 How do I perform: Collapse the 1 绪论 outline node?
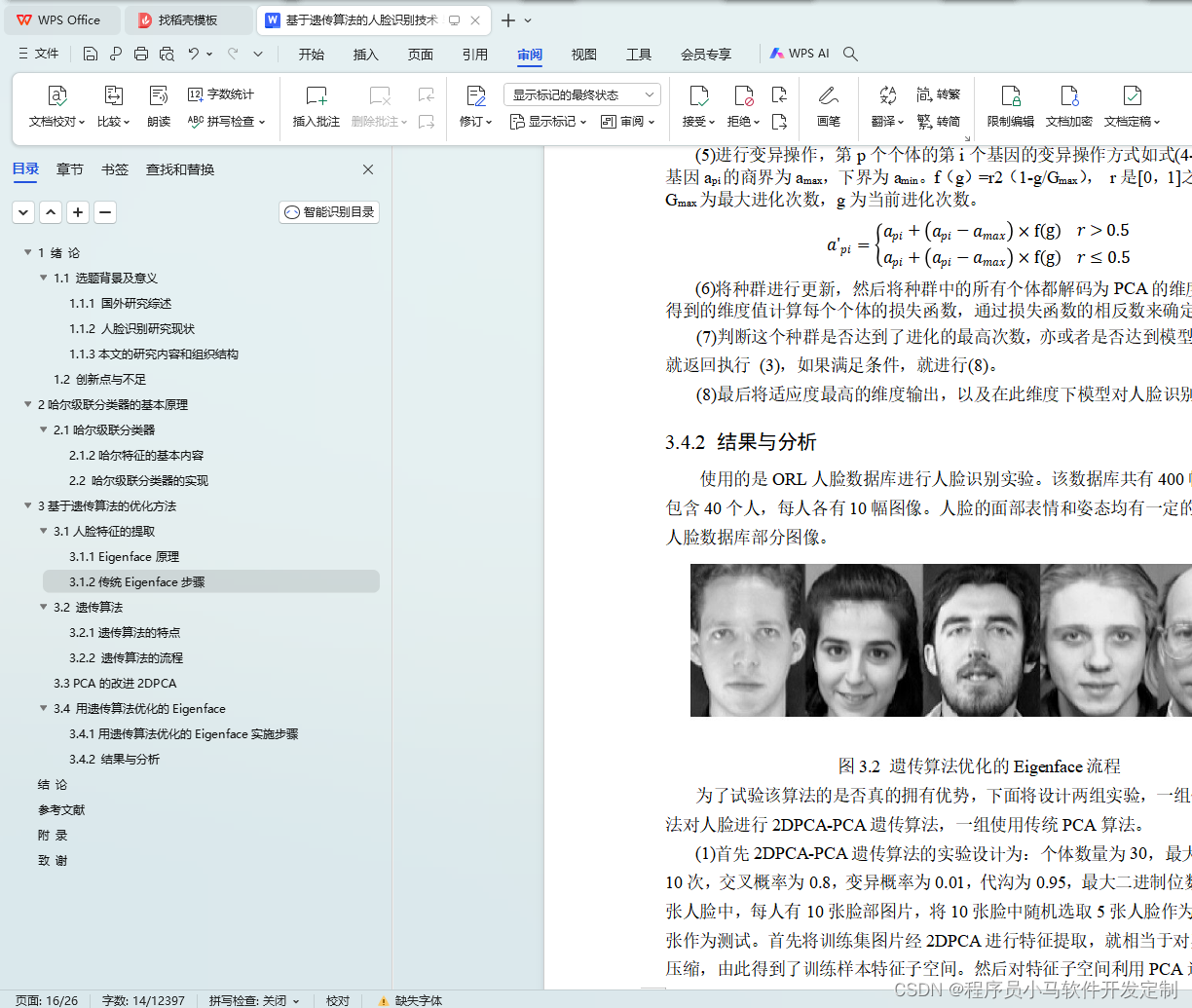[27, 252]
